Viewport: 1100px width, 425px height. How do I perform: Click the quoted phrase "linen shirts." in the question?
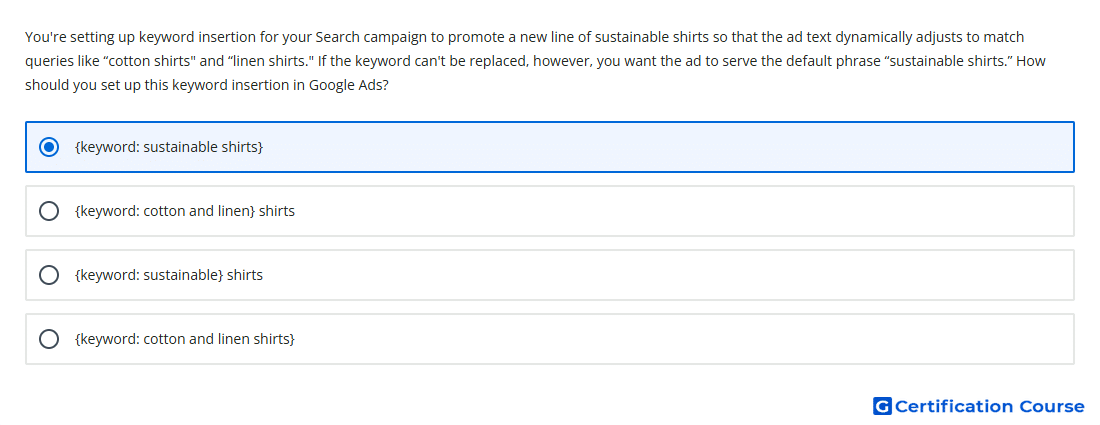pyautogui.click(x=268, y=61)
